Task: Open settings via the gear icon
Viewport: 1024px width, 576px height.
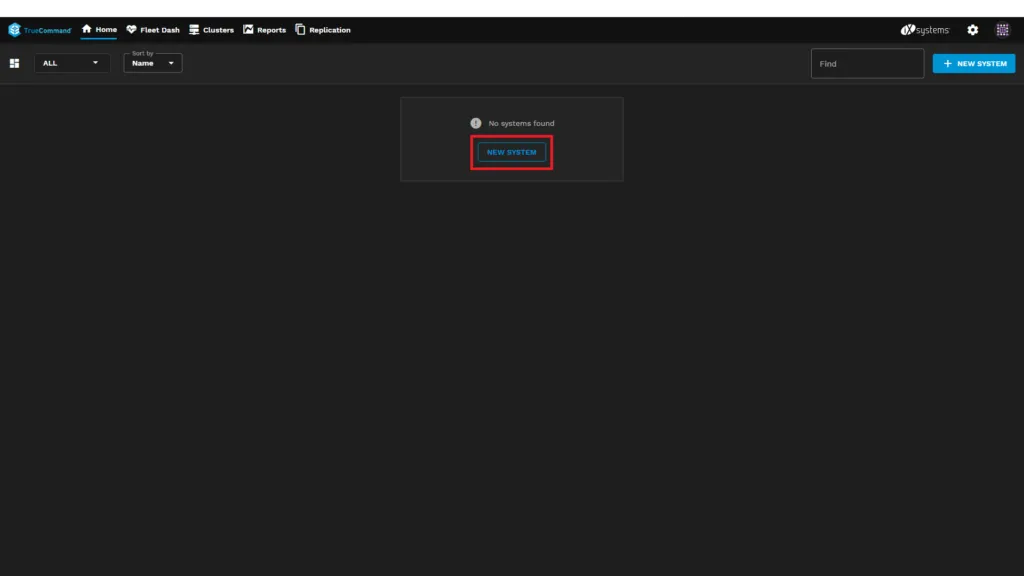Action: click(972, 30)
